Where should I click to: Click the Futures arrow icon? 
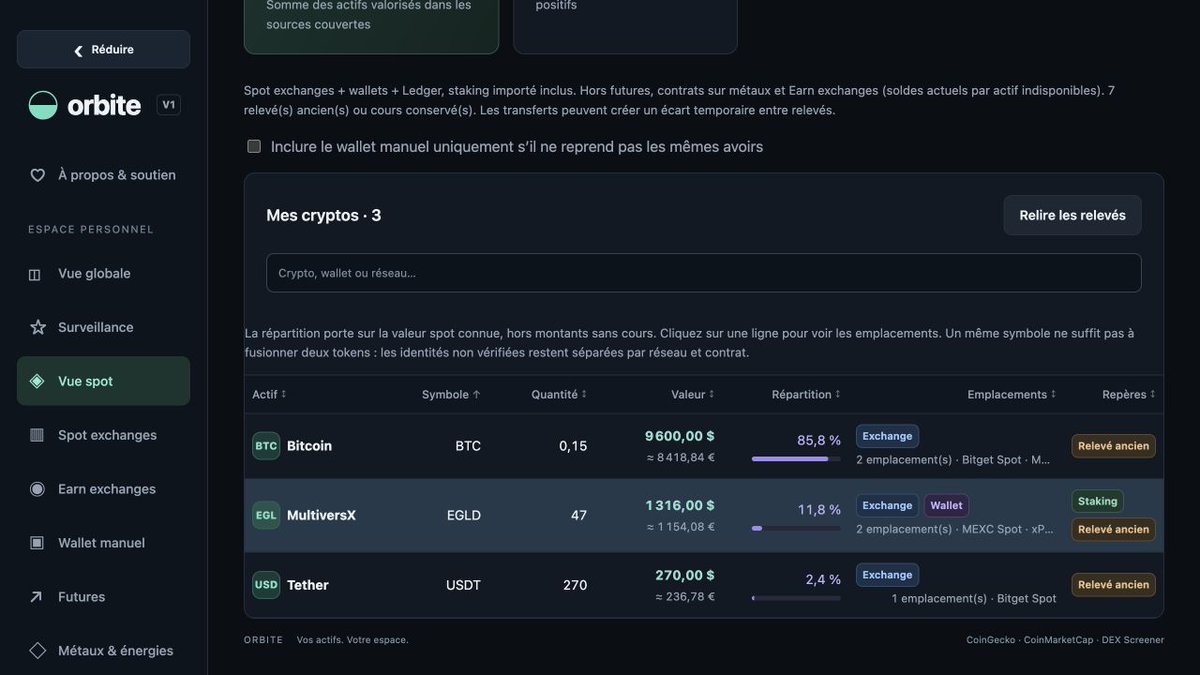37,597
